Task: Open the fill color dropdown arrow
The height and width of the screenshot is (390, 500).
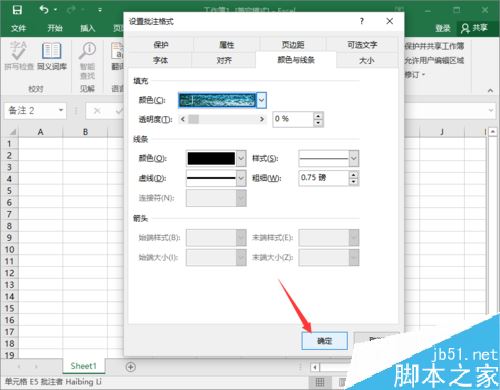Action: [262, 100]
